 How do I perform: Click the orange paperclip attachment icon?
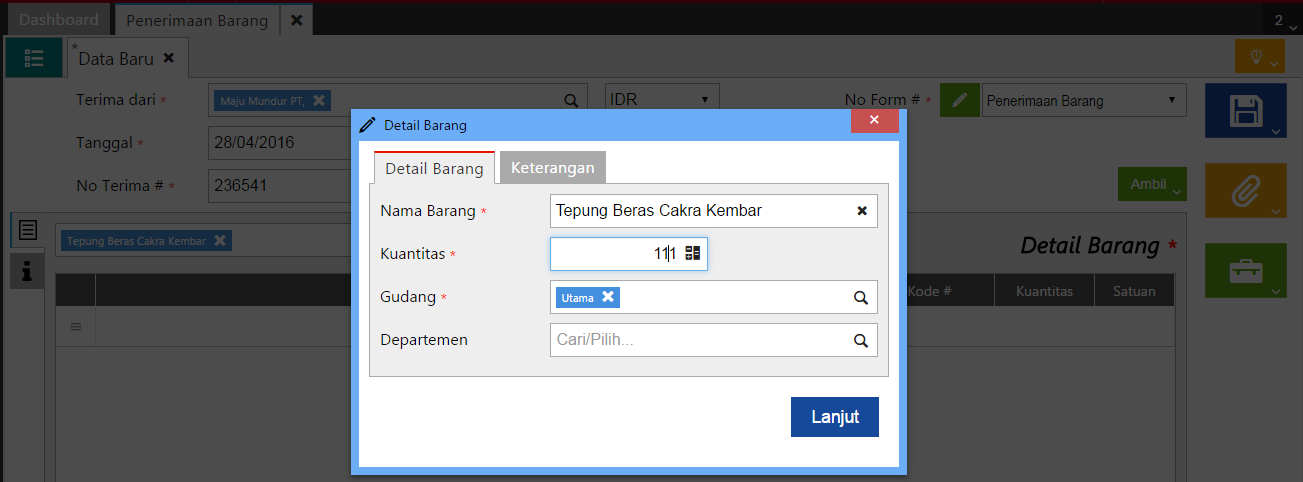(1244, 191)
